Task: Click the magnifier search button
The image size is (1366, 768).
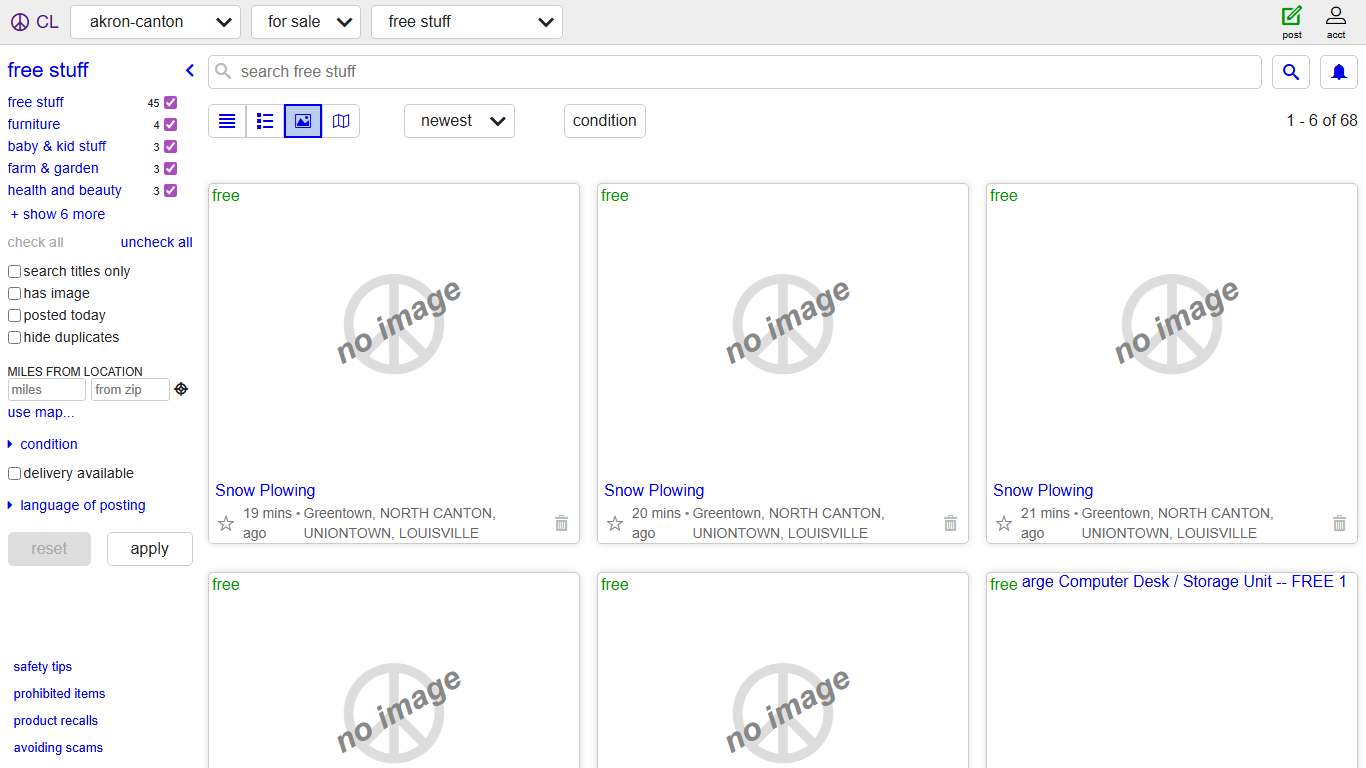Action: (1291, 72)
